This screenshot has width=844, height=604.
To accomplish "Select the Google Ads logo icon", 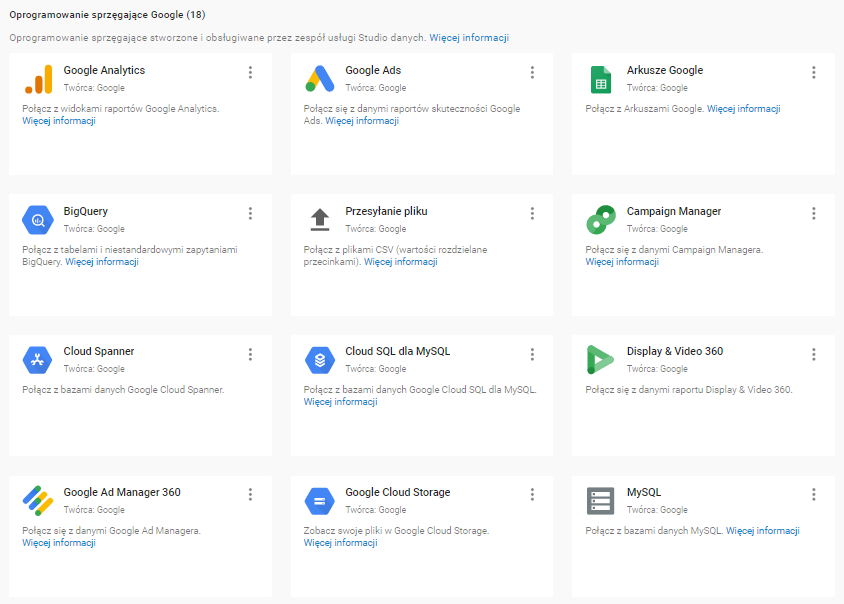I will (x=319, y=79).
